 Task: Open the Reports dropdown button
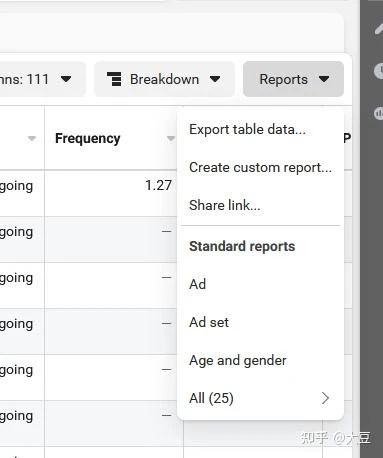click(x=293, y=79)
